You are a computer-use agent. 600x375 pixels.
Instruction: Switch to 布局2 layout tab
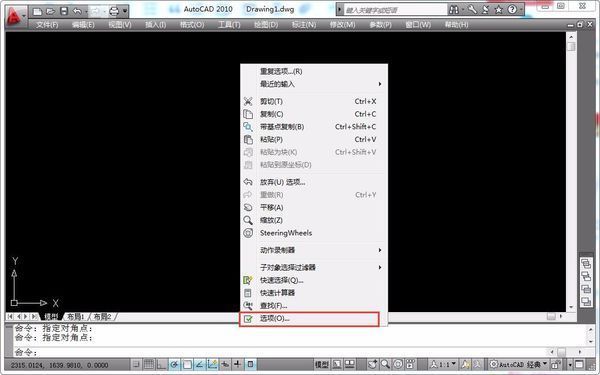[x=102, y=316]
